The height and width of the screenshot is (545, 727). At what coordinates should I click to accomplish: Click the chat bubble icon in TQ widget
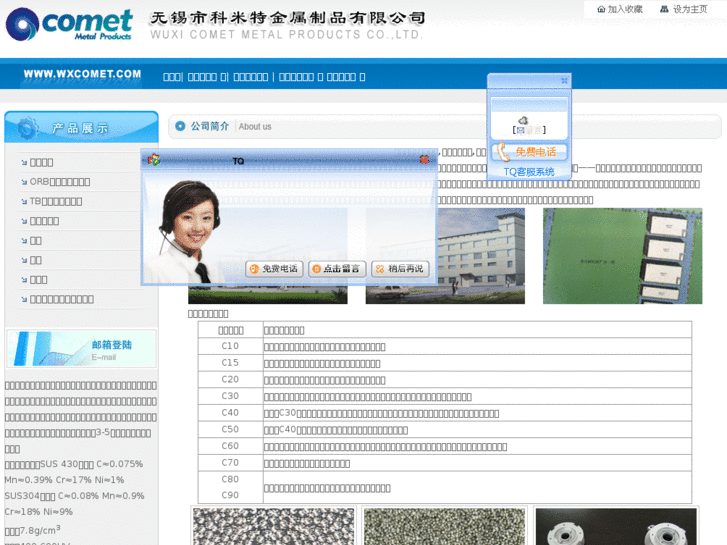coord(522,120)
